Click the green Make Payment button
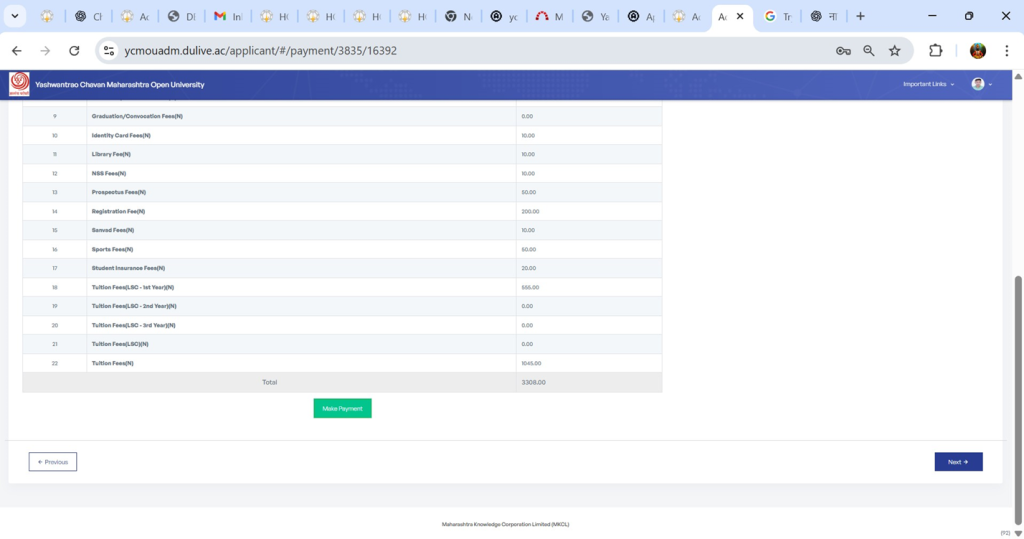This screenshot has height=539, width=1024. coord(342,408)
